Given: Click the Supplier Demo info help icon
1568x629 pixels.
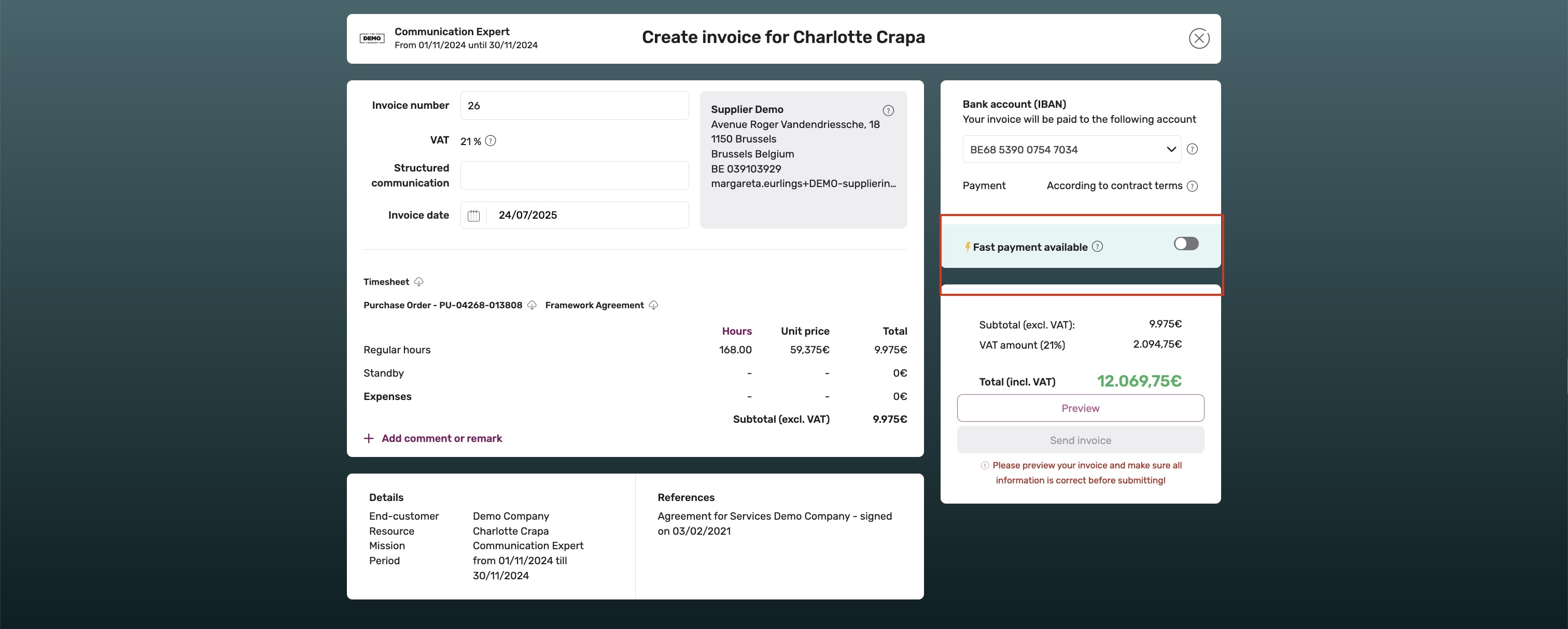Looking at the screenshot, I should tap(888, 110).
